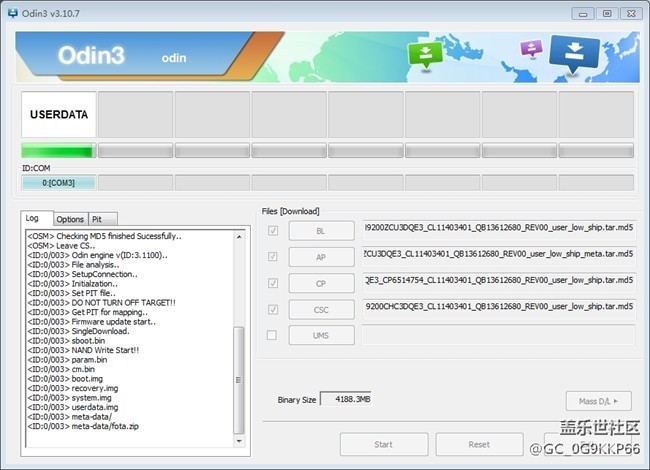Click the Start button
Screen dimensions: 650x470
(384, 444)
